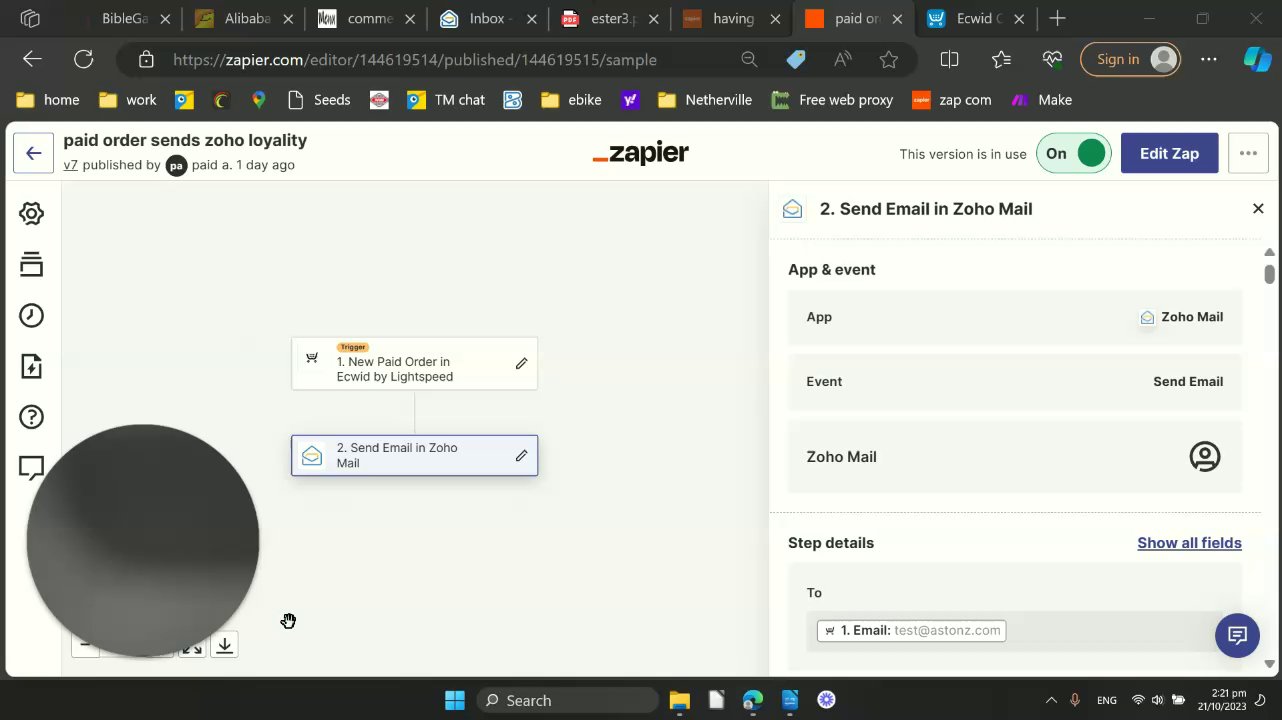Open the tab actions icon before the first tab

click(30, 19)
